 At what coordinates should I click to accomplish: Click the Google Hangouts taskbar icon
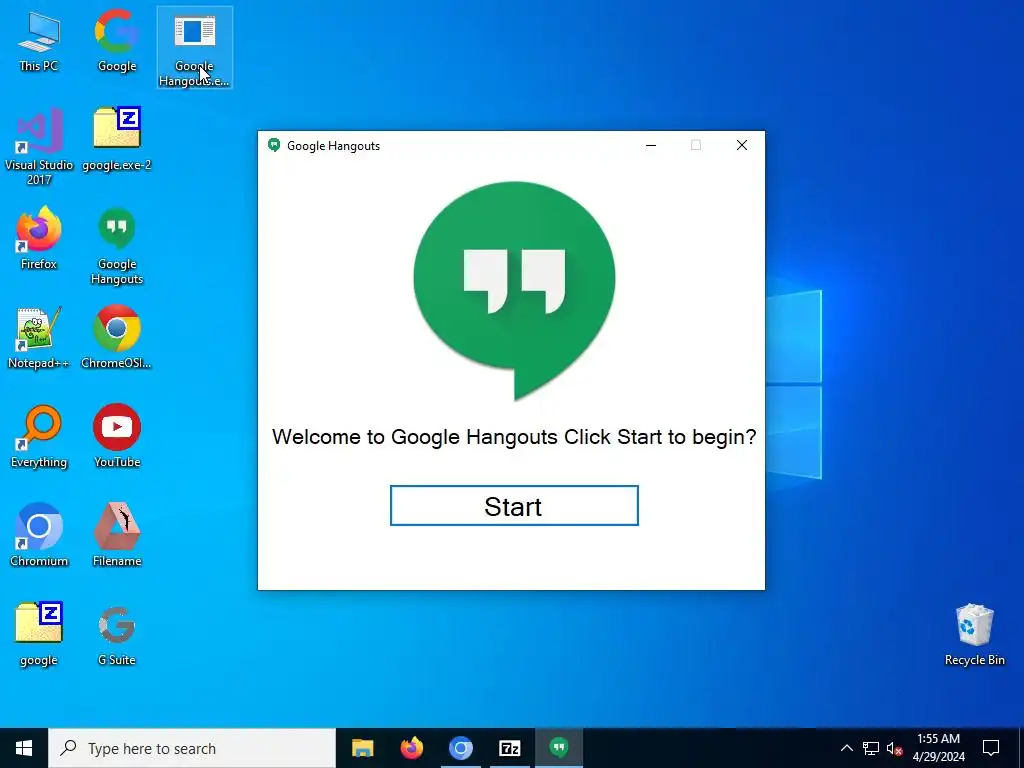[558, 748]
